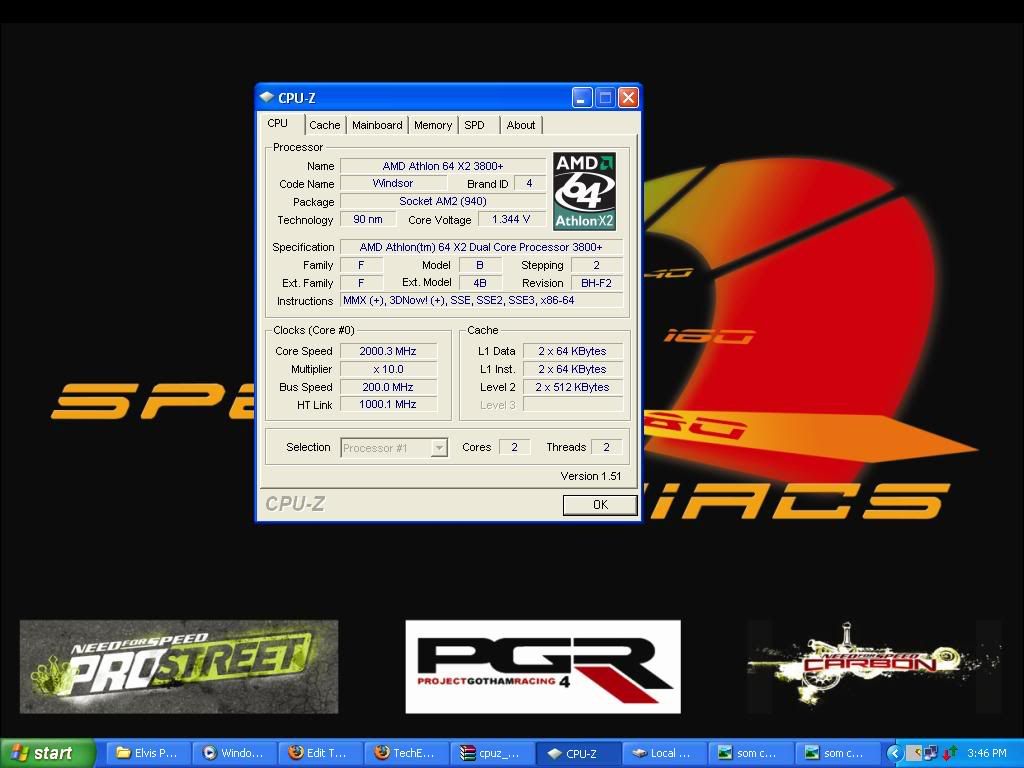Screen dimensions: 1024x768
Task: Open the cpuz_... archive taskbar button
Action: pyautogui.click(x=492, y=753)
